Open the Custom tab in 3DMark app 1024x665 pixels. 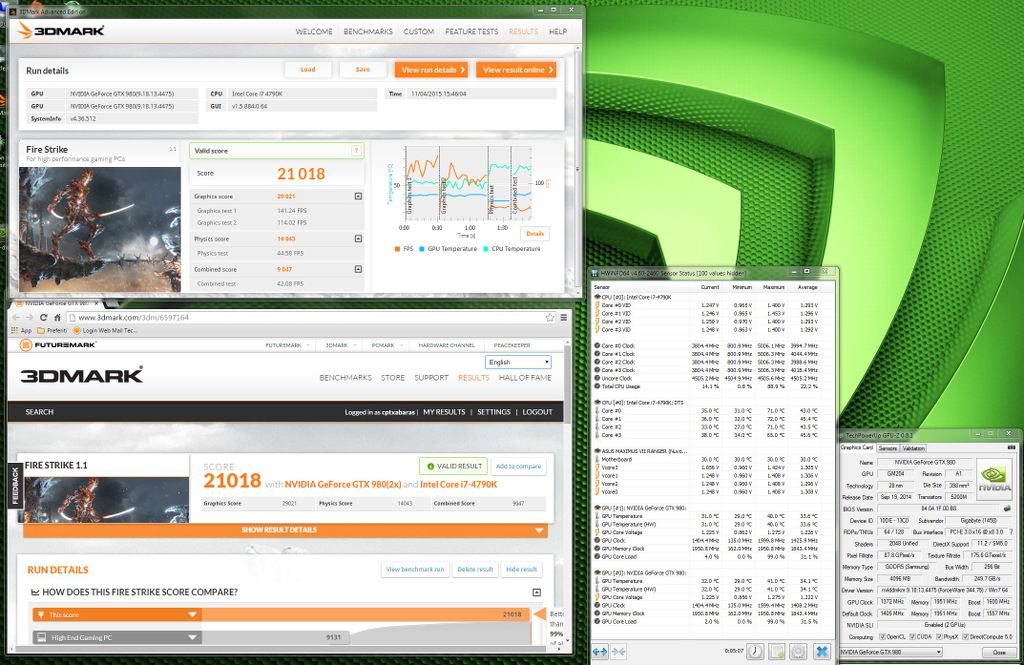coord(419,31)
